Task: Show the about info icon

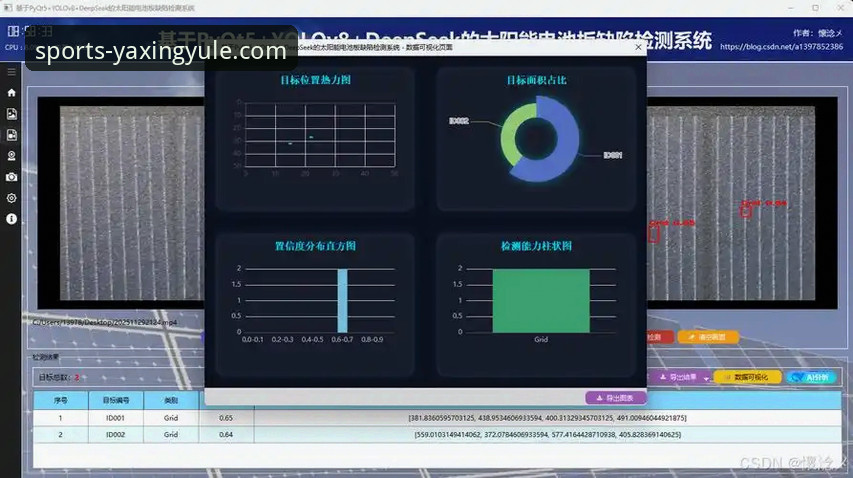Action: 11,219
